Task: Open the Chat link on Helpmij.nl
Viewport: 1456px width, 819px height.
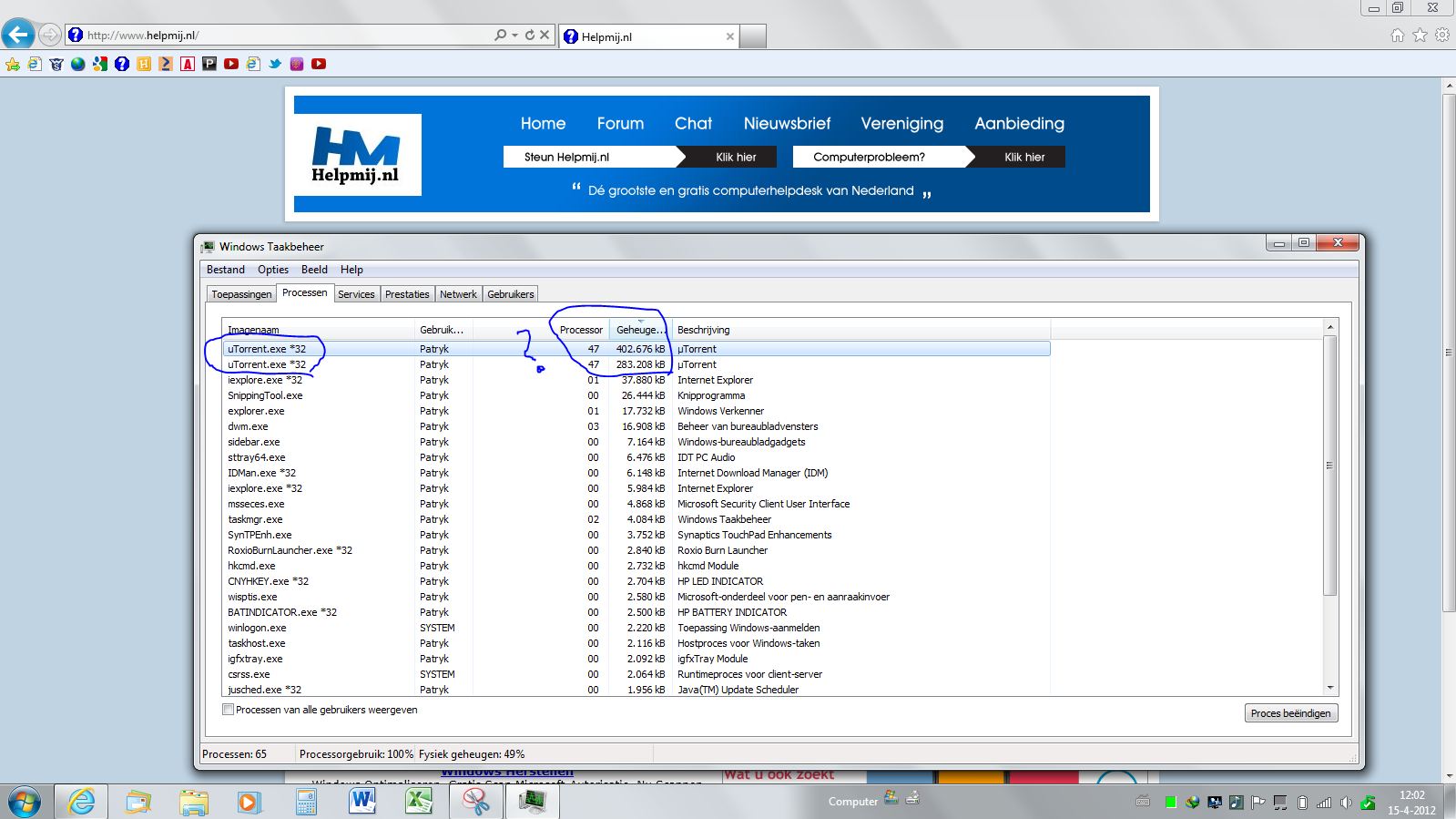Action: tap(693, 124)
